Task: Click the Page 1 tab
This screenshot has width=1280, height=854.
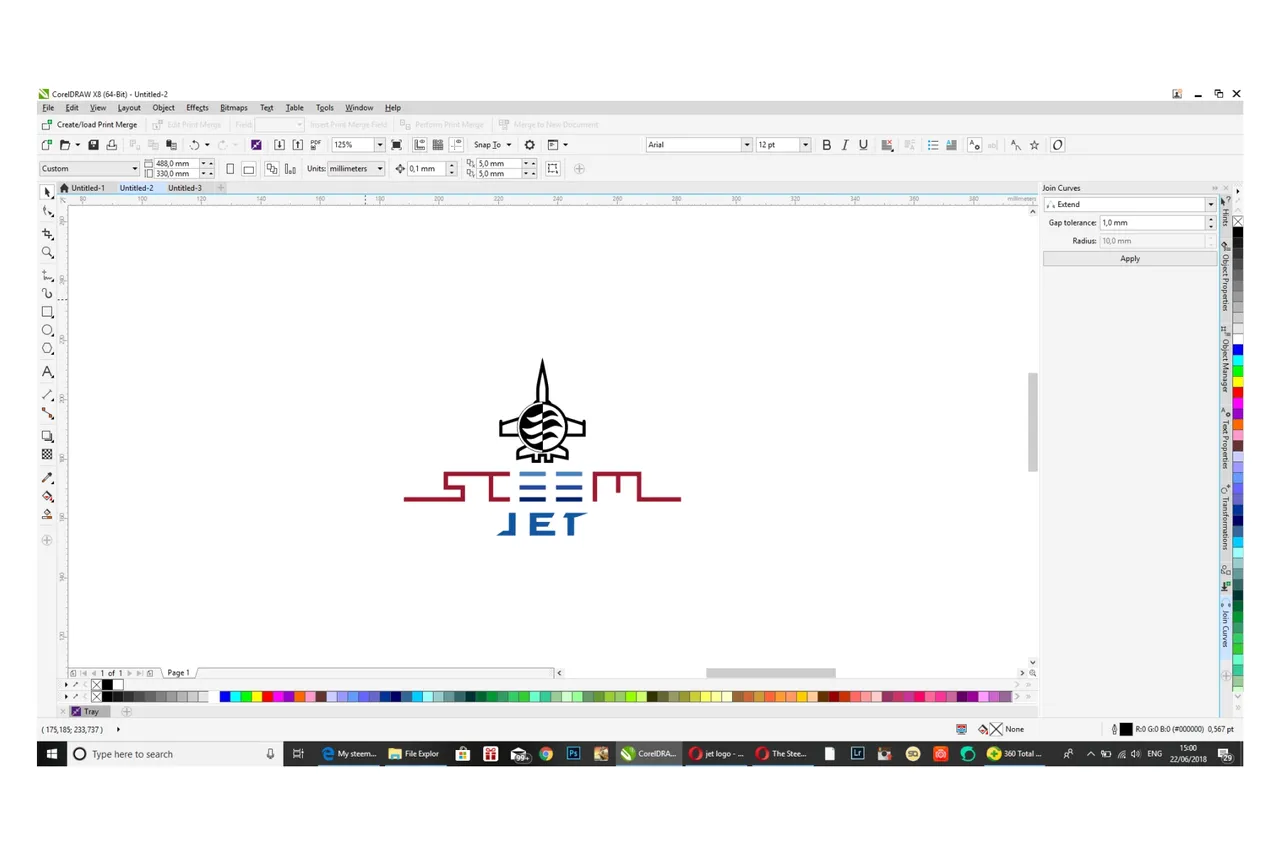Action: click(178, 673)
